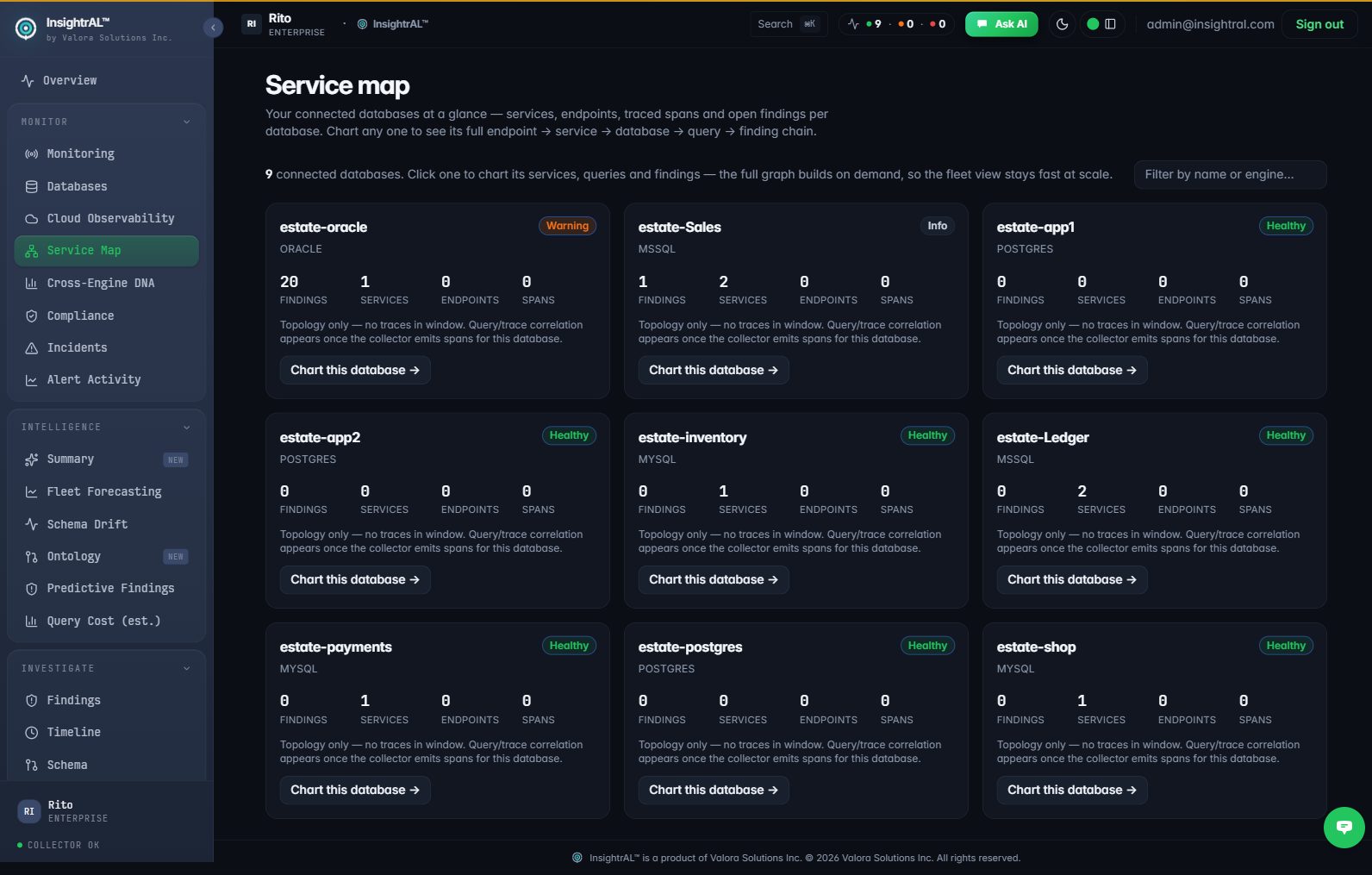The image size is (1372, 875).
Task: Open the Overview page
Action: tap(107, 80)
